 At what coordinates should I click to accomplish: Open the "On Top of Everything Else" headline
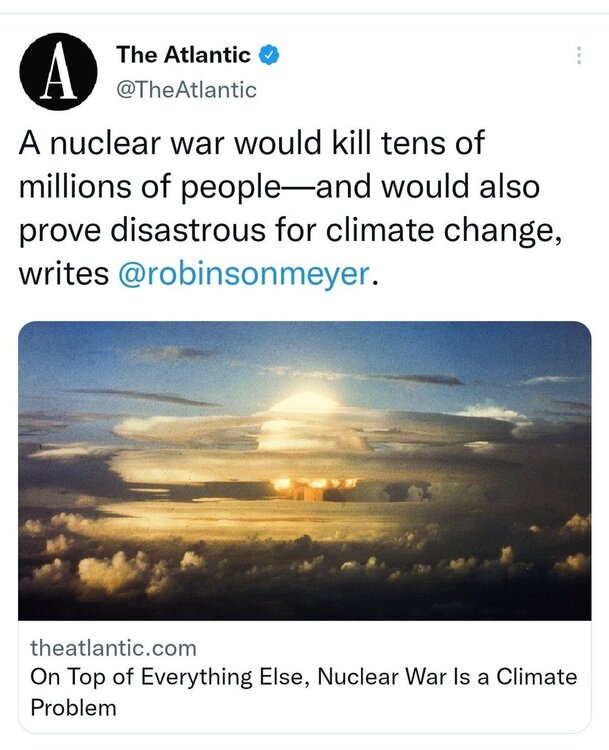pyautogui.click(x=170, y=677)
